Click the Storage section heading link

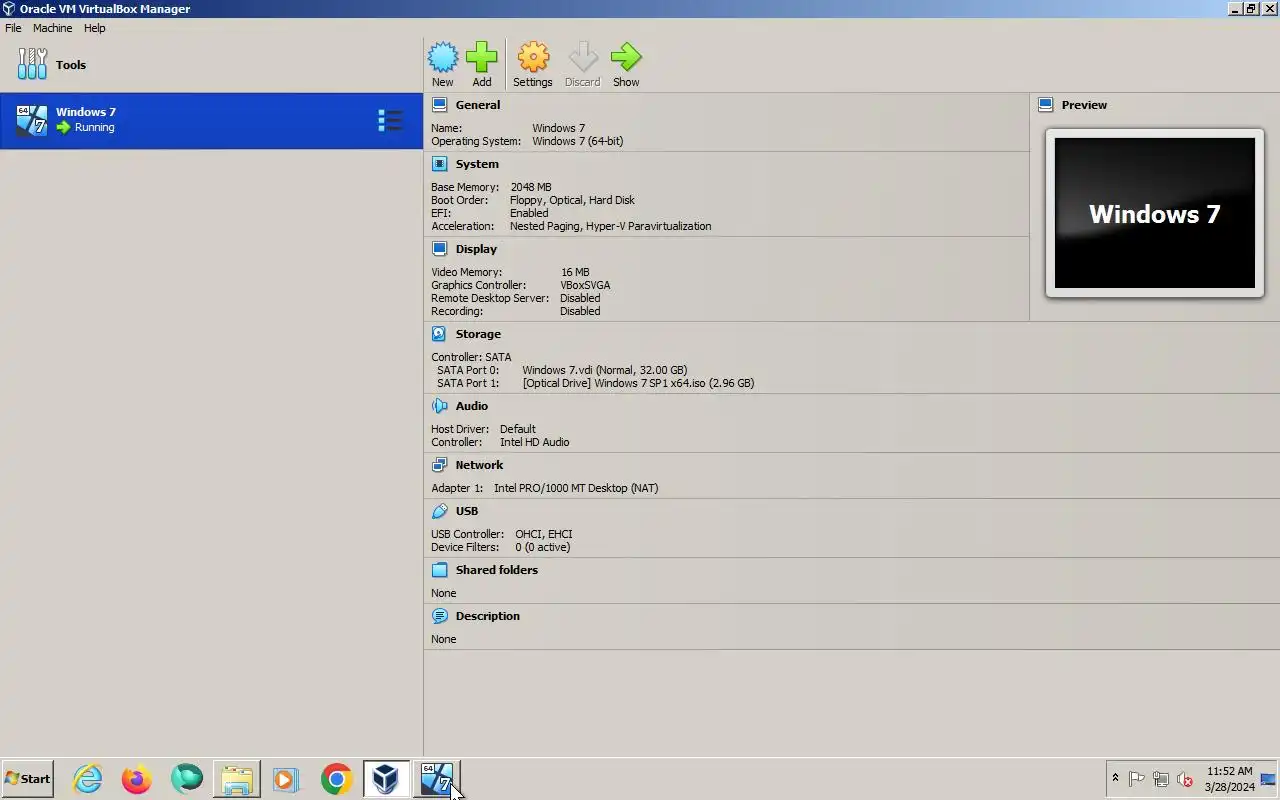coord(478,334)
